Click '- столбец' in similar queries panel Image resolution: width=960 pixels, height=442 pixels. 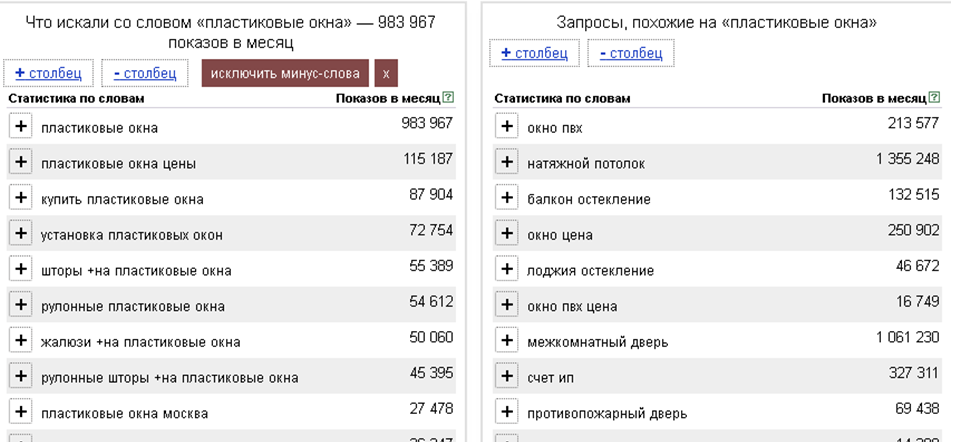pos(631,53)
